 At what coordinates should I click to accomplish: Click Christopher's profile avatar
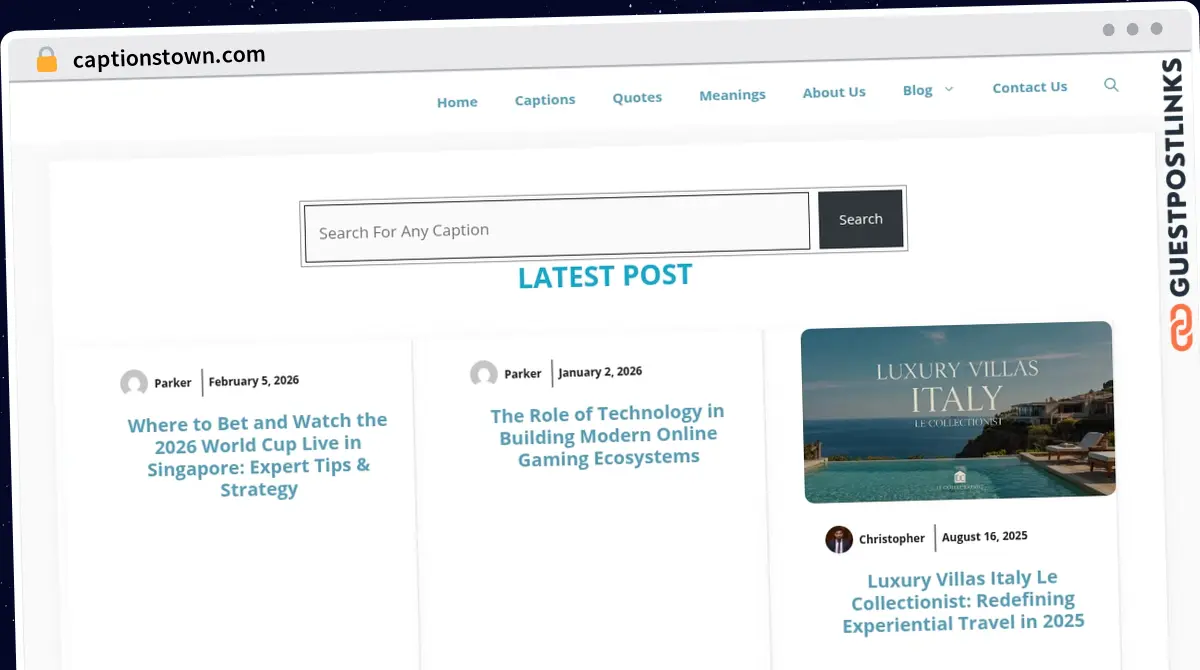click(x=839, y=539)
